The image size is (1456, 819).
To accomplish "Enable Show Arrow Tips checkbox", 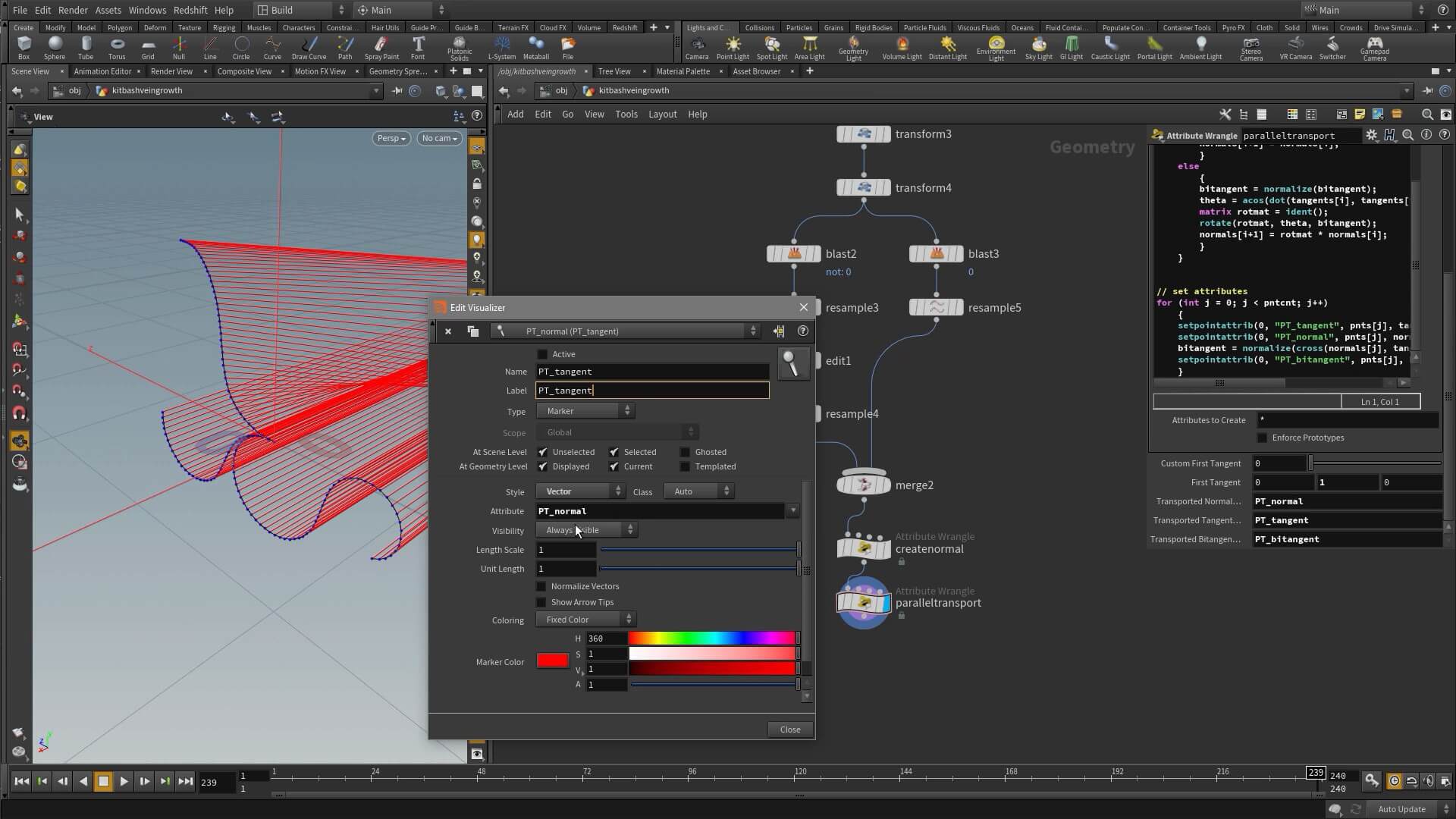I will tap(541, 602).
